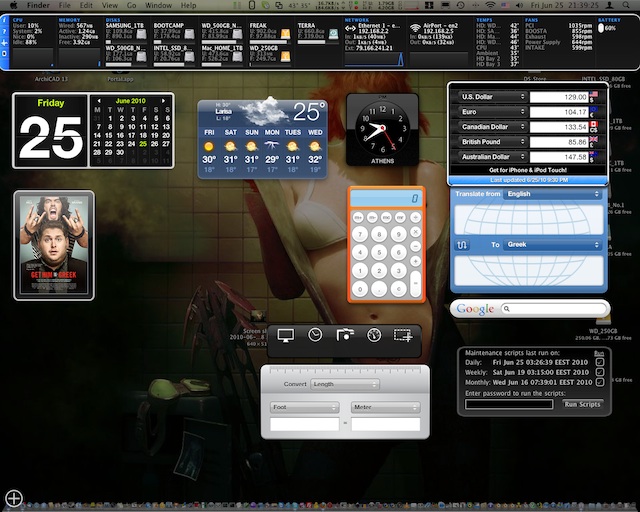Click the SAMSUNG_1TB disk icon in iStat

(141, 34)
